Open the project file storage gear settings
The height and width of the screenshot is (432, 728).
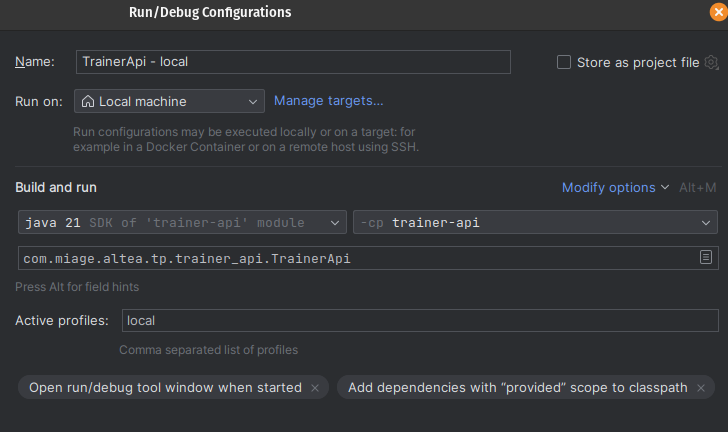pos(711,62)
